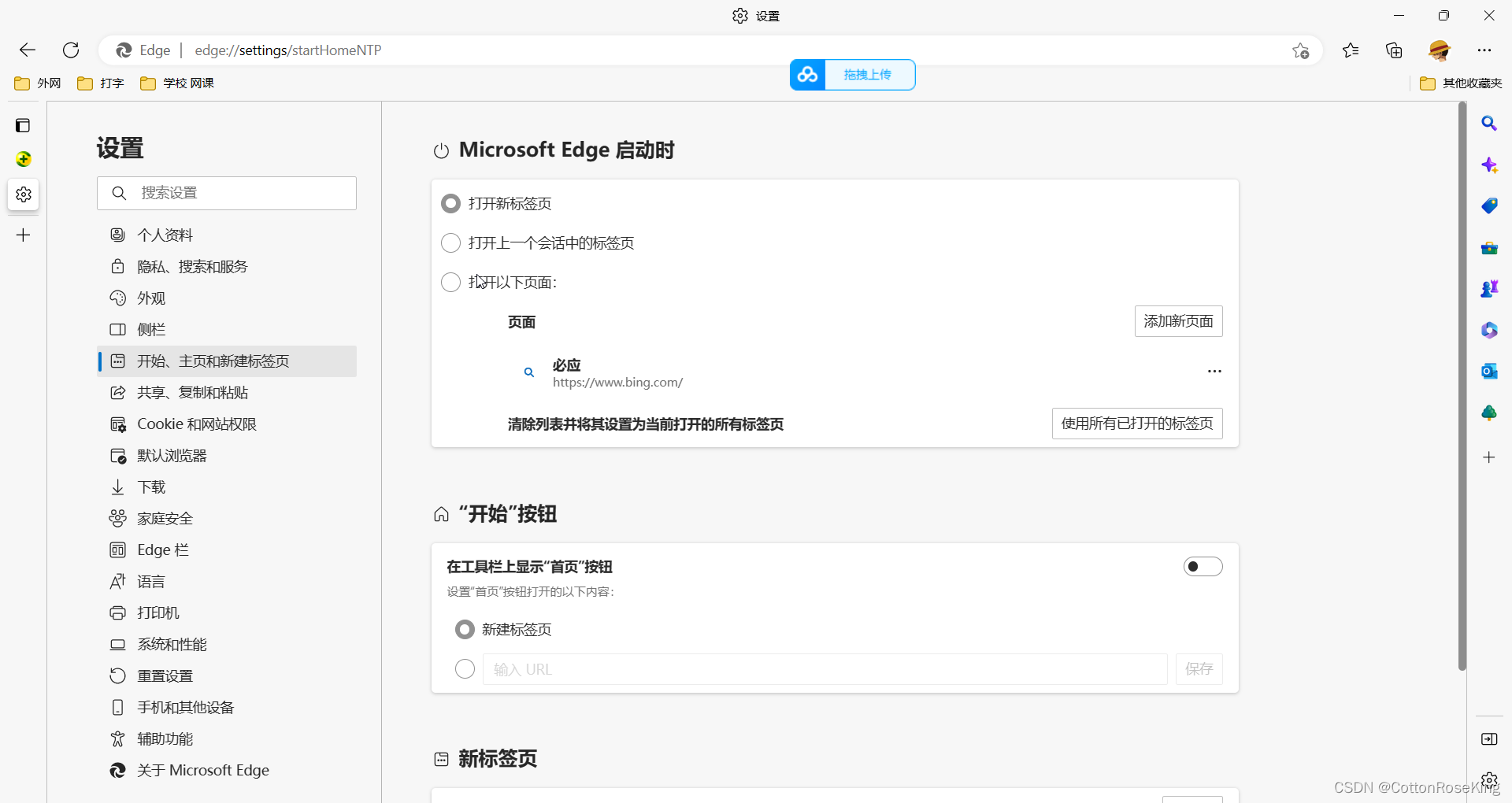Select the settings gear tab in vertical tabs
The width and height of the screenshot is (1512, 803).
pyautogui.click(x=24, y=194)
